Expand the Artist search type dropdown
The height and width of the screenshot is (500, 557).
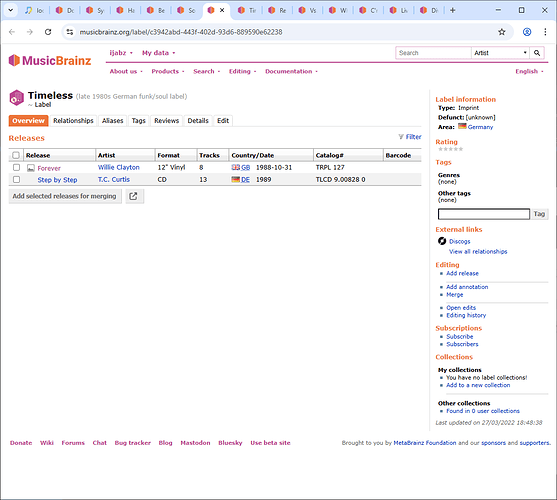[500, 53]
